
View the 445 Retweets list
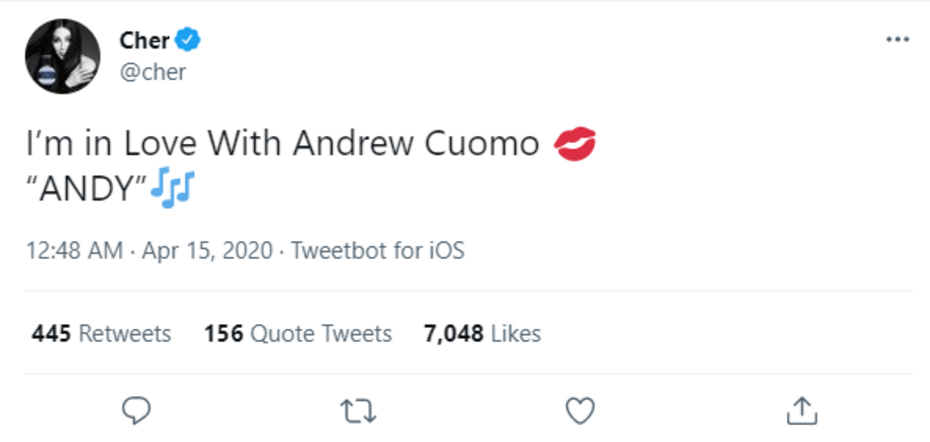click(101, 333)
